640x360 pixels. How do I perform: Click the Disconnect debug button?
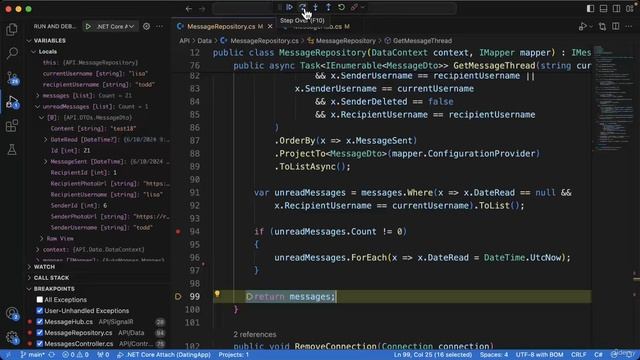click(354, 7)
